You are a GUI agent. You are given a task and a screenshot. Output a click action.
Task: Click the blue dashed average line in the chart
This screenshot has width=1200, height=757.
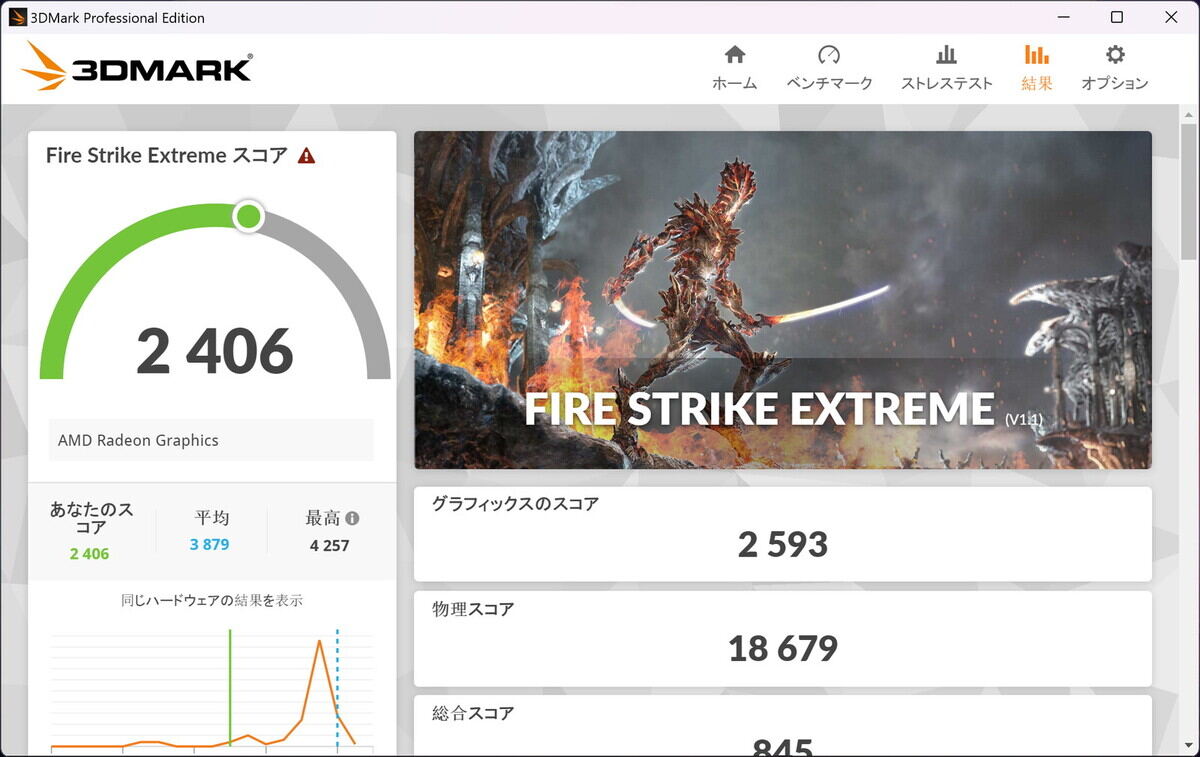(x=337, y=688)
